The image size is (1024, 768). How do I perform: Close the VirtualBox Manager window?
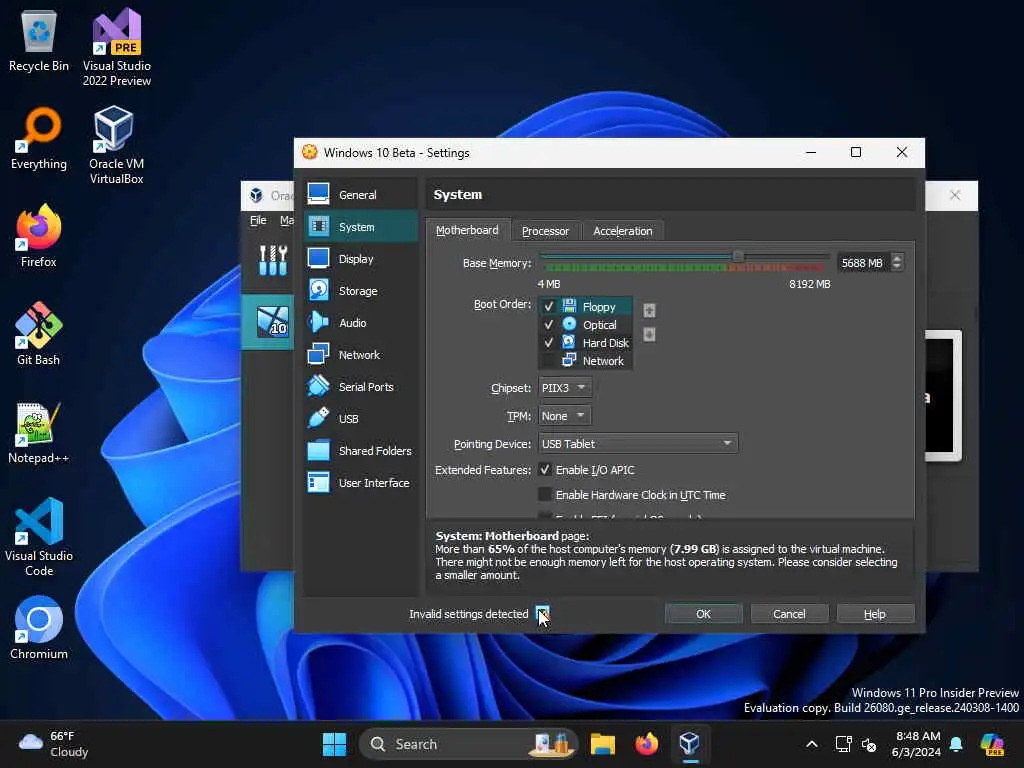tap(955, 195)
